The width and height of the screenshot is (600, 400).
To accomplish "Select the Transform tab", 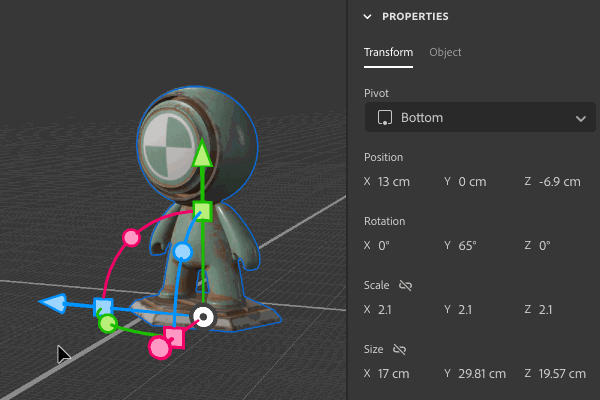I will click(x=388, y=52).
